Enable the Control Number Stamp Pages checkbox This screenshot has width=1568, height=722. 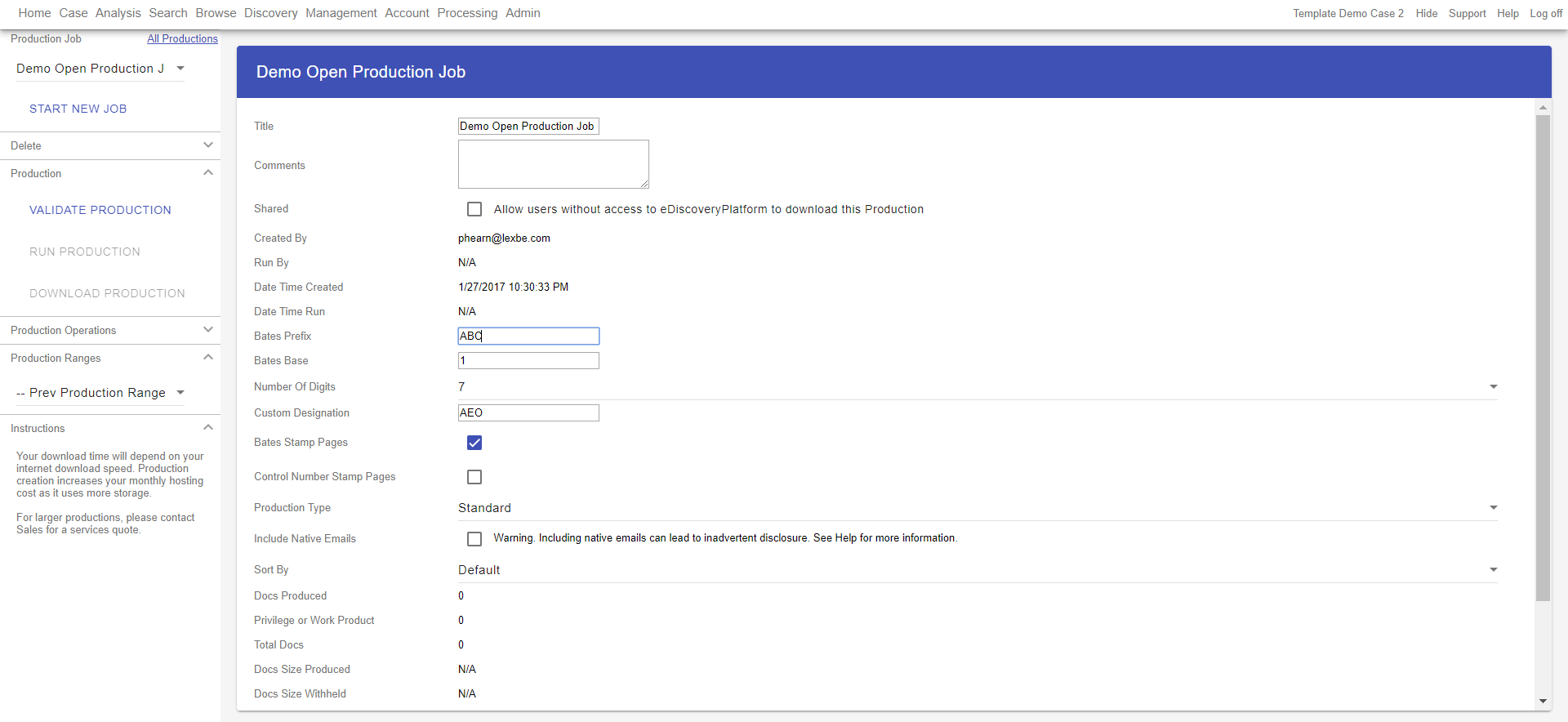pos(474,477)
